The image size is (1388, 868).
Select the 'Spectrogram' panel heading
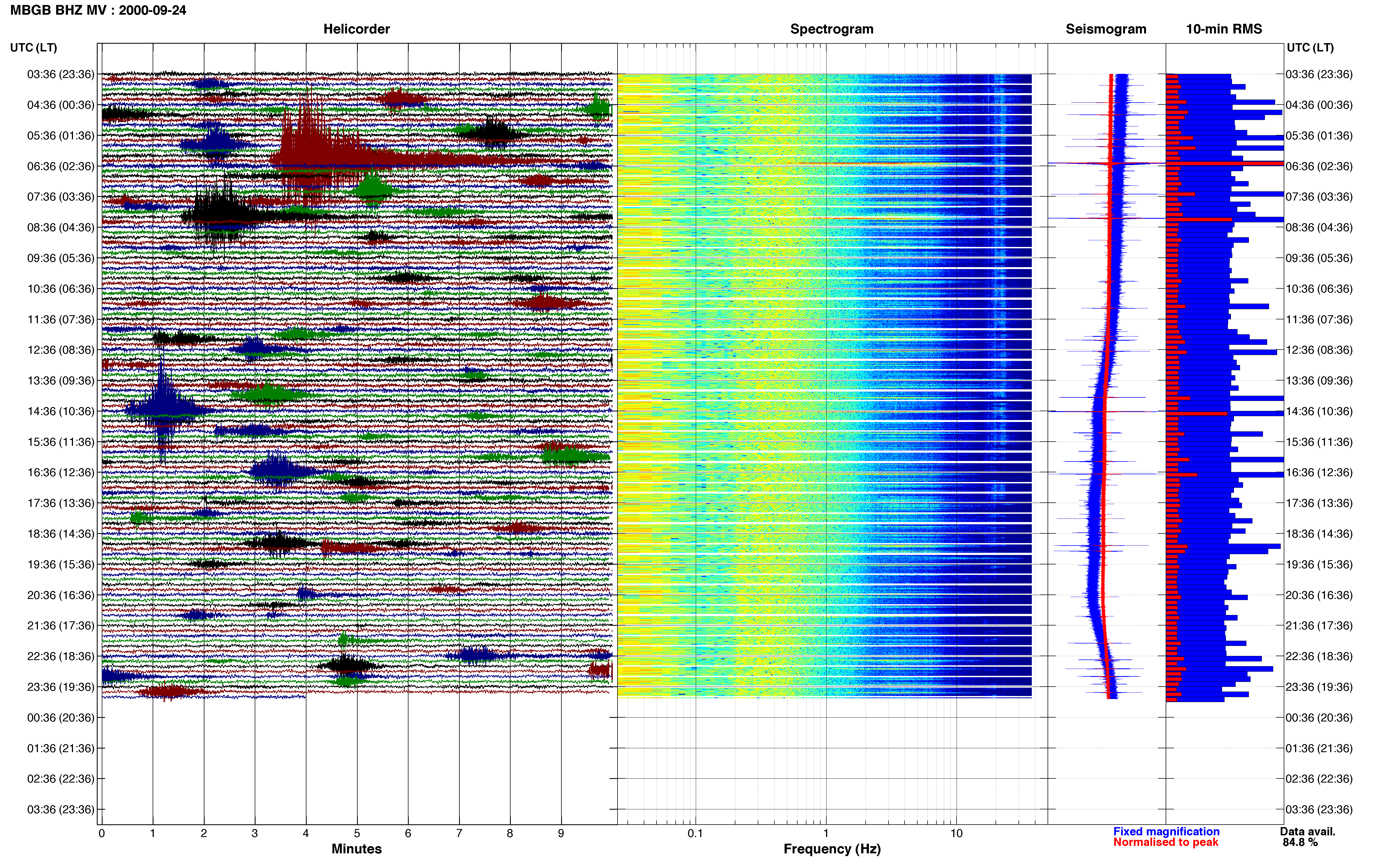point(832,29)
